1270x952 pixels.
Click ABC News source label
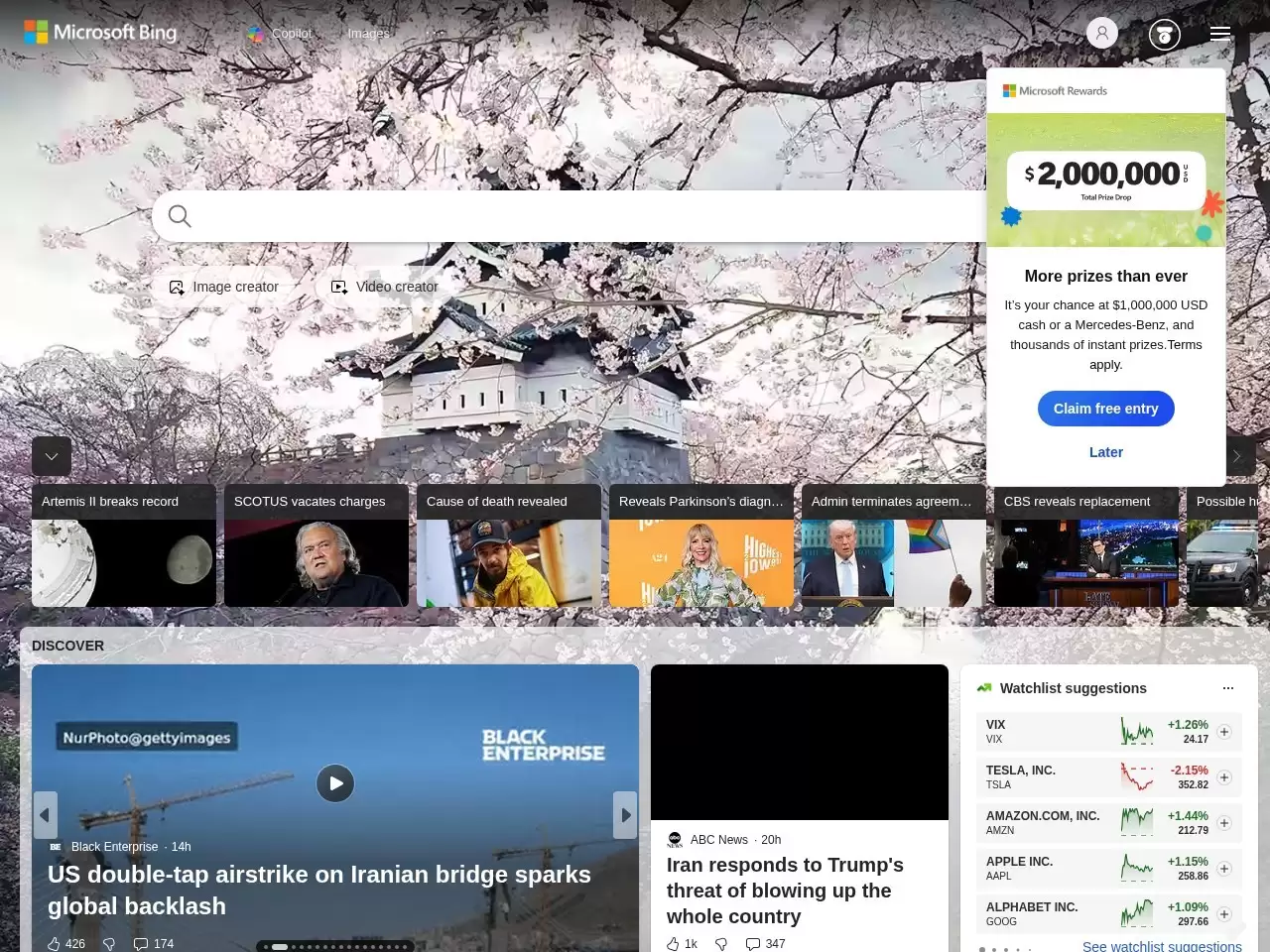(718, 840)
